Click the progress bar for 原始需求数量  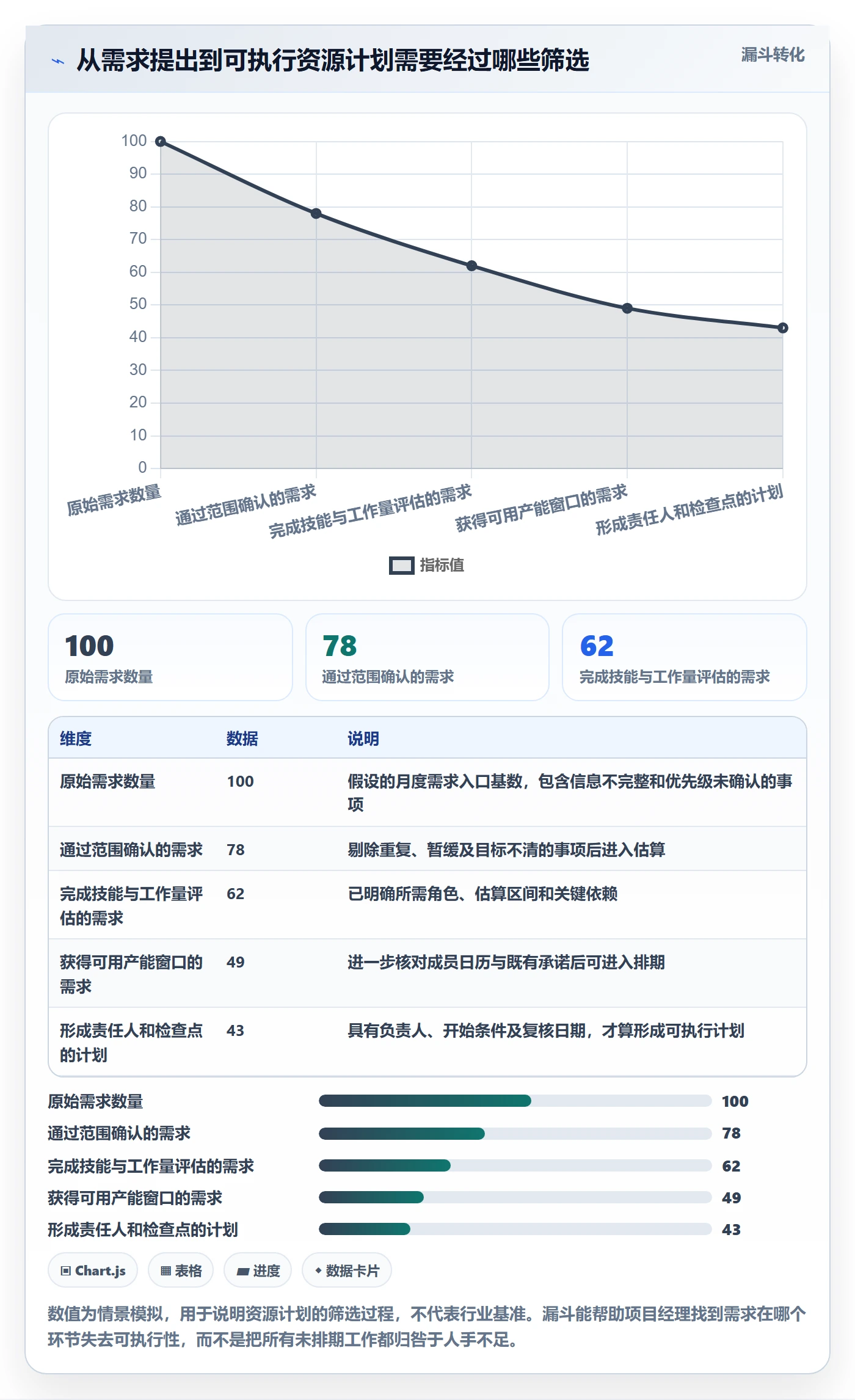[x=515, y=1101]
